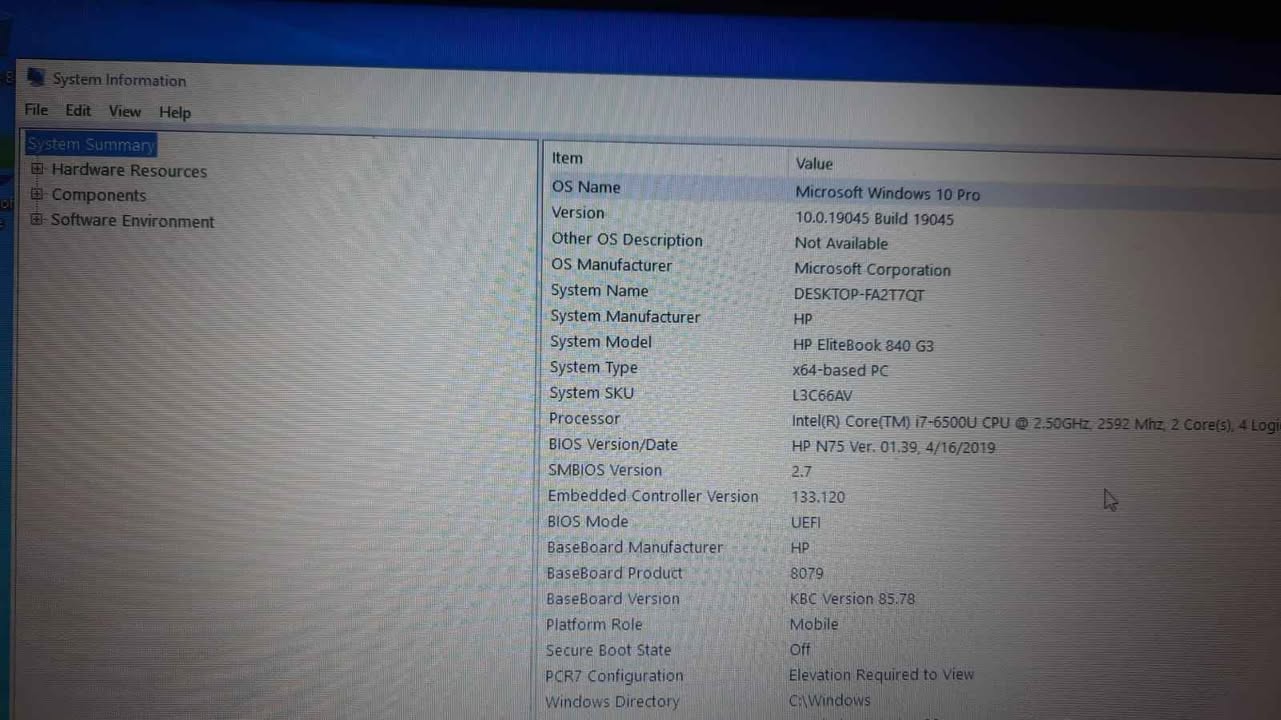The width and height of the screenshot is (1281, 720).
Task: Click the value Microsoft Corporation
Action: (873, 270)
